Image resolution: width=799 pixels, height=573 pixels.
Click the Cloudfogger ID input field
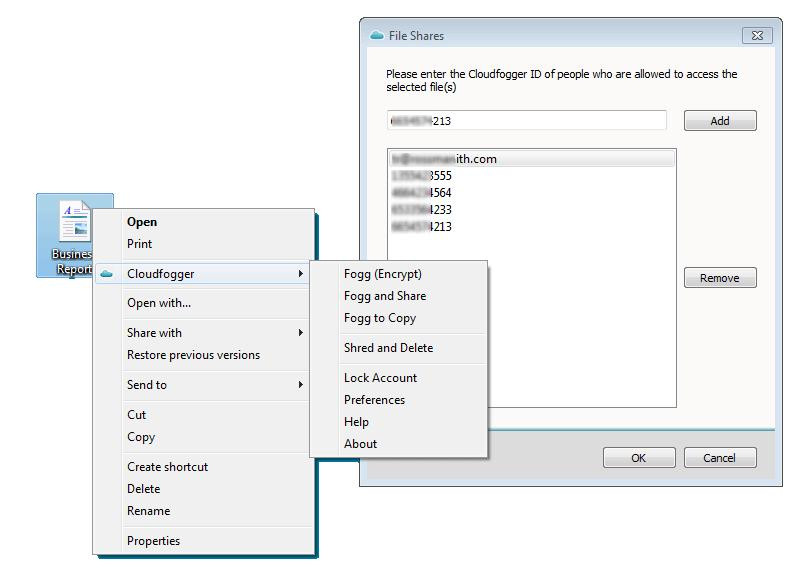[526, 121]
